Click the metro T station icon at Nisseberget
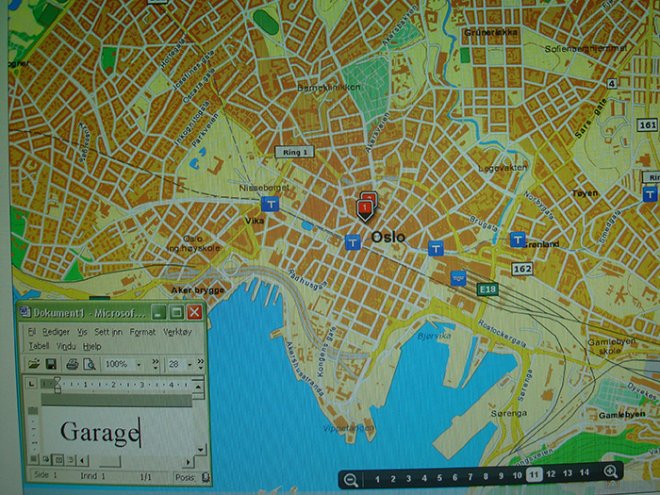 click(270, 201)
